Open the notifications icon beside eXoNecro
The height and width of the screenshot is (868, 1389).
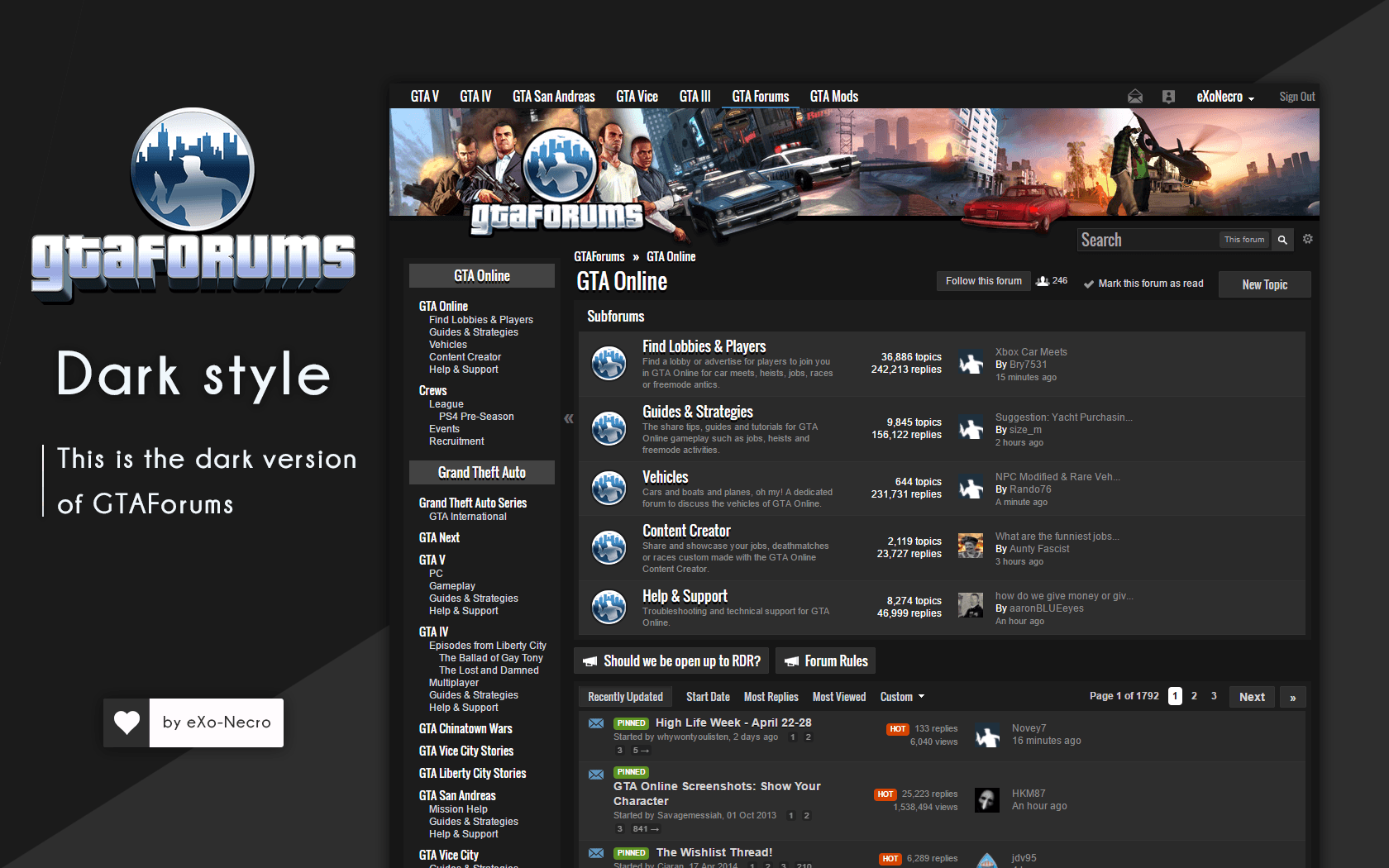point(1168,97)
